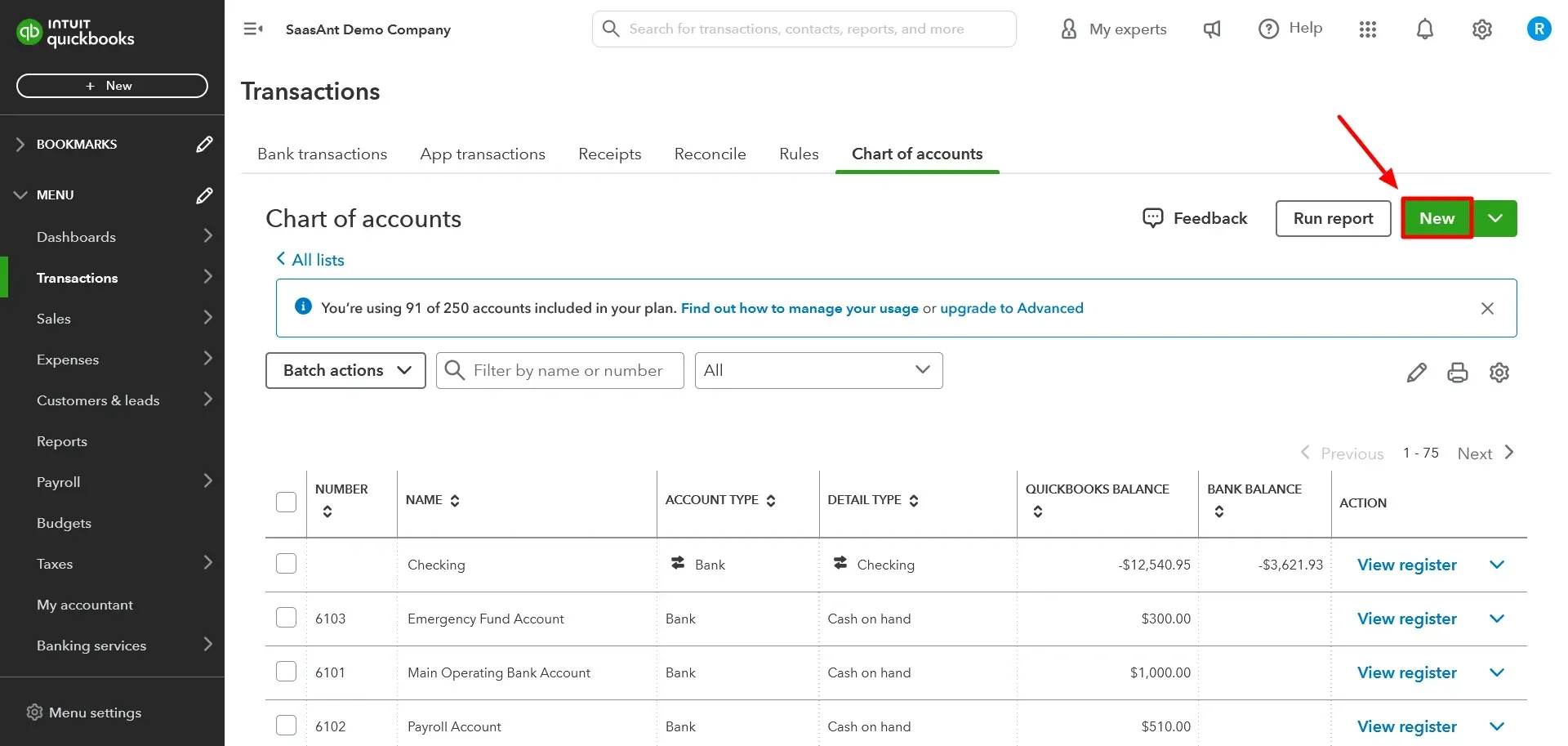Viewport: 1568px width, 746px height.
Task: Expand the Expenses submenu arrow
Action: pos(207,359)
